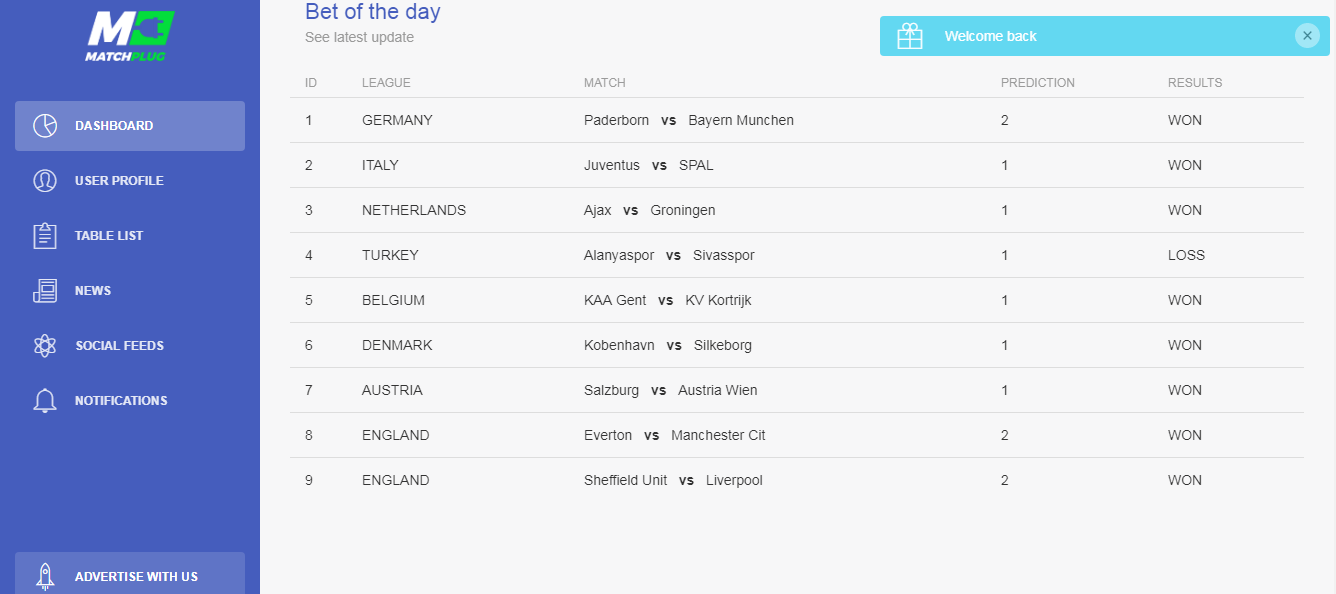
Task: Select the SOCIAL FEEDS menu entry
Action: (130, 346)
